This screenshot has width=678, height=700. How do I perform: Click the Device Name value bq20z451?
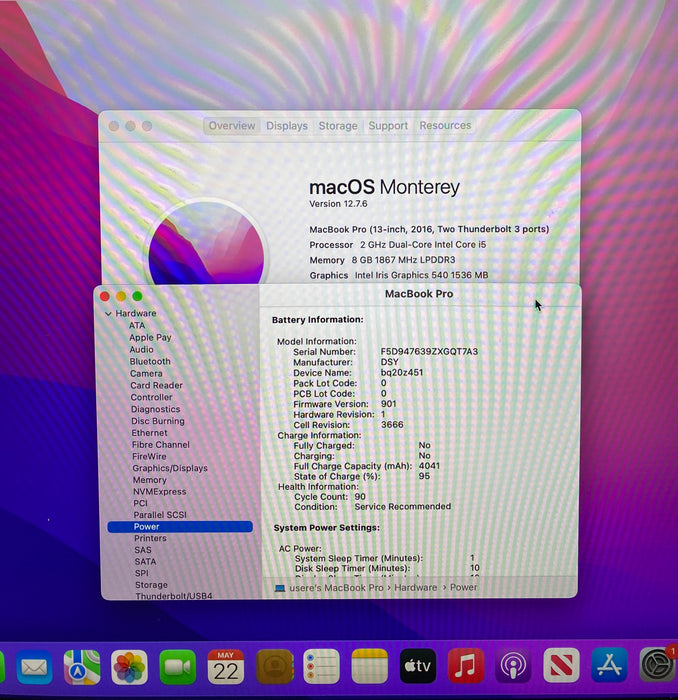coord(402,372)
